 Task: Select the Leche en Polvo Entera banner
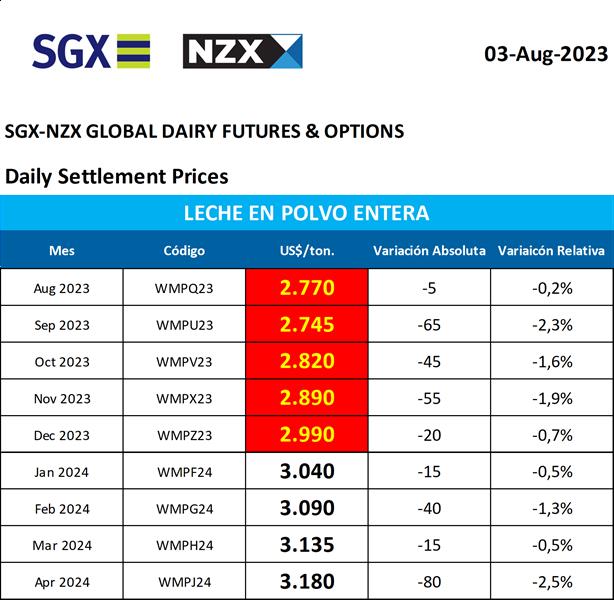pyautogui.click(x=307, y=213)
